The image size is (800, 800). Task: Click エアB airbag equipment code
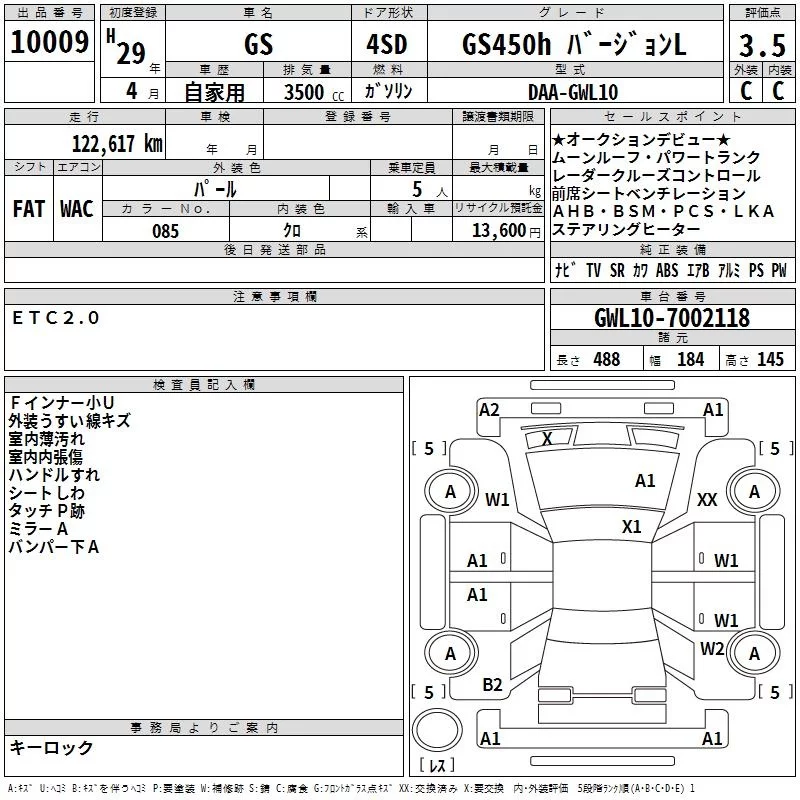point(698,270)
